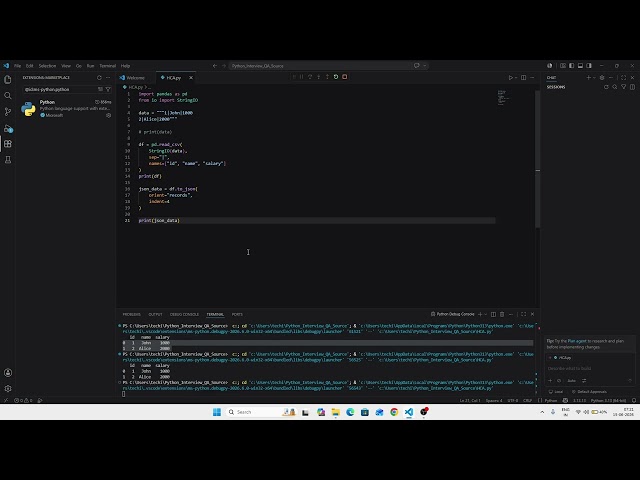Kill the terminal with trash icon

tap(502, 314)
